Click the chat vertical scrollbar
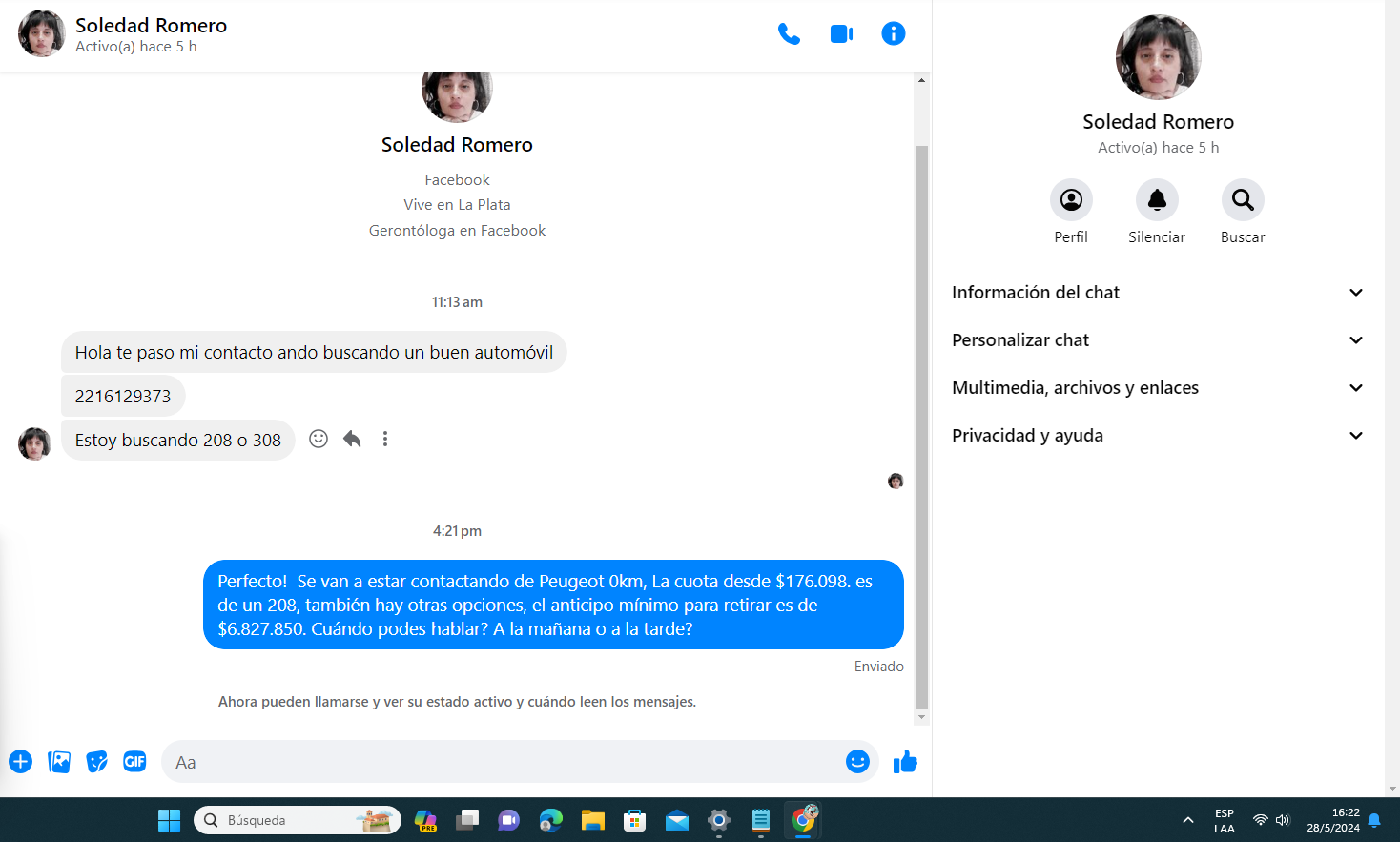1400x842 pixels. 921,427
